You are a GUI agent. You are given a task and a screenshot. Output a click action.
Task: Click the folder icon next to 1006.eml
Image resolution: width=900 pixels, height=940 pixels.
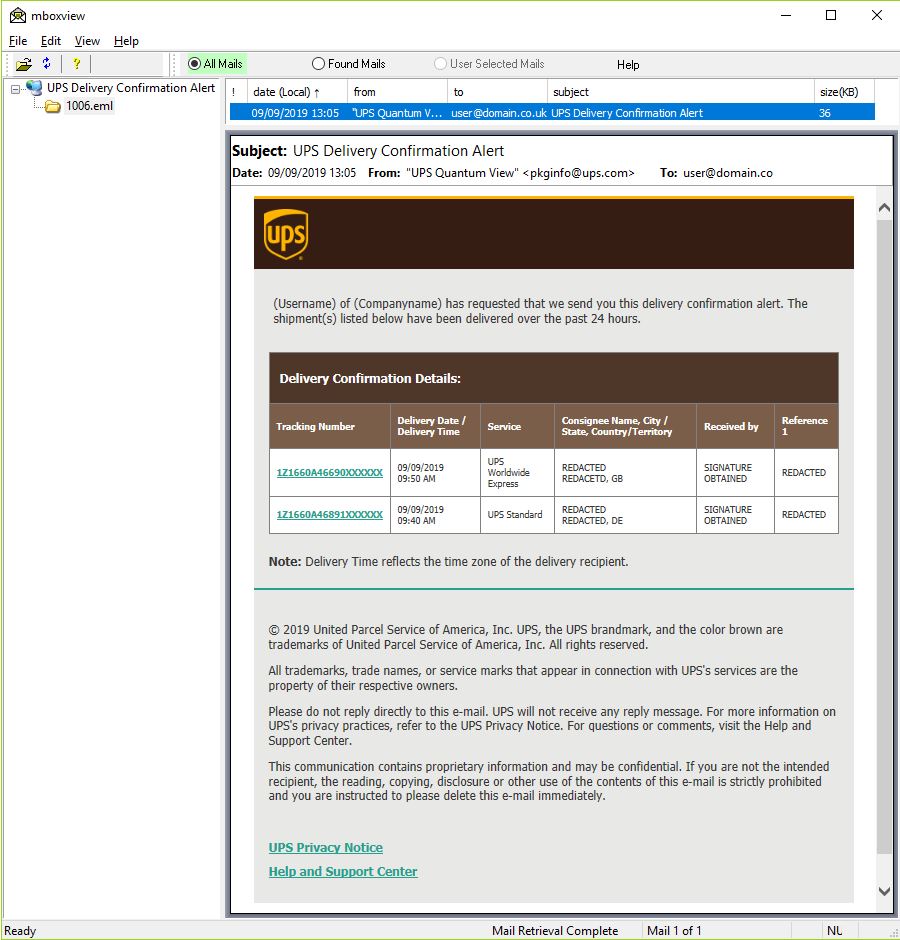tap(53, 106)
